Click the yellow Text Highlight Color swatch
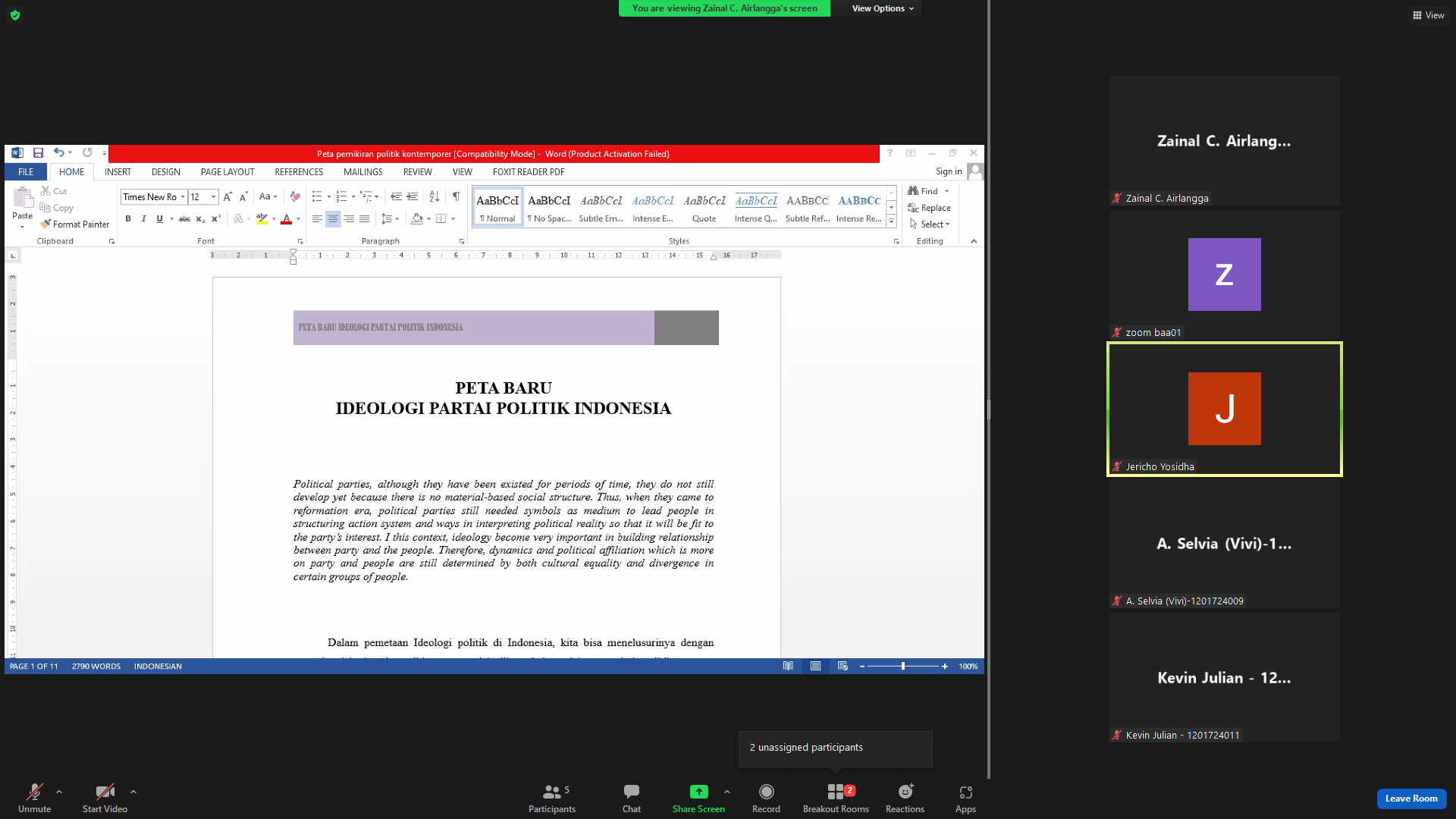This screenshot has width=1456, height=819. coord(262,219)
